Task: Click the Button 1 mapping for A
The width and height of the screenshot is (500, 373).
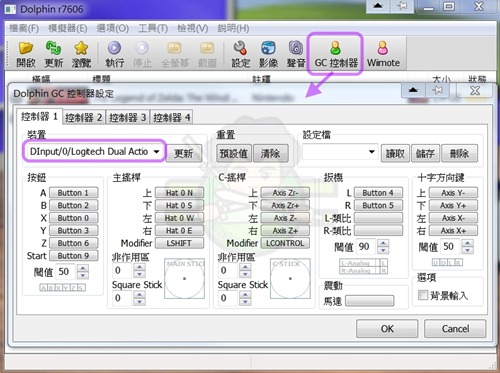Action: tap(74, 193)
